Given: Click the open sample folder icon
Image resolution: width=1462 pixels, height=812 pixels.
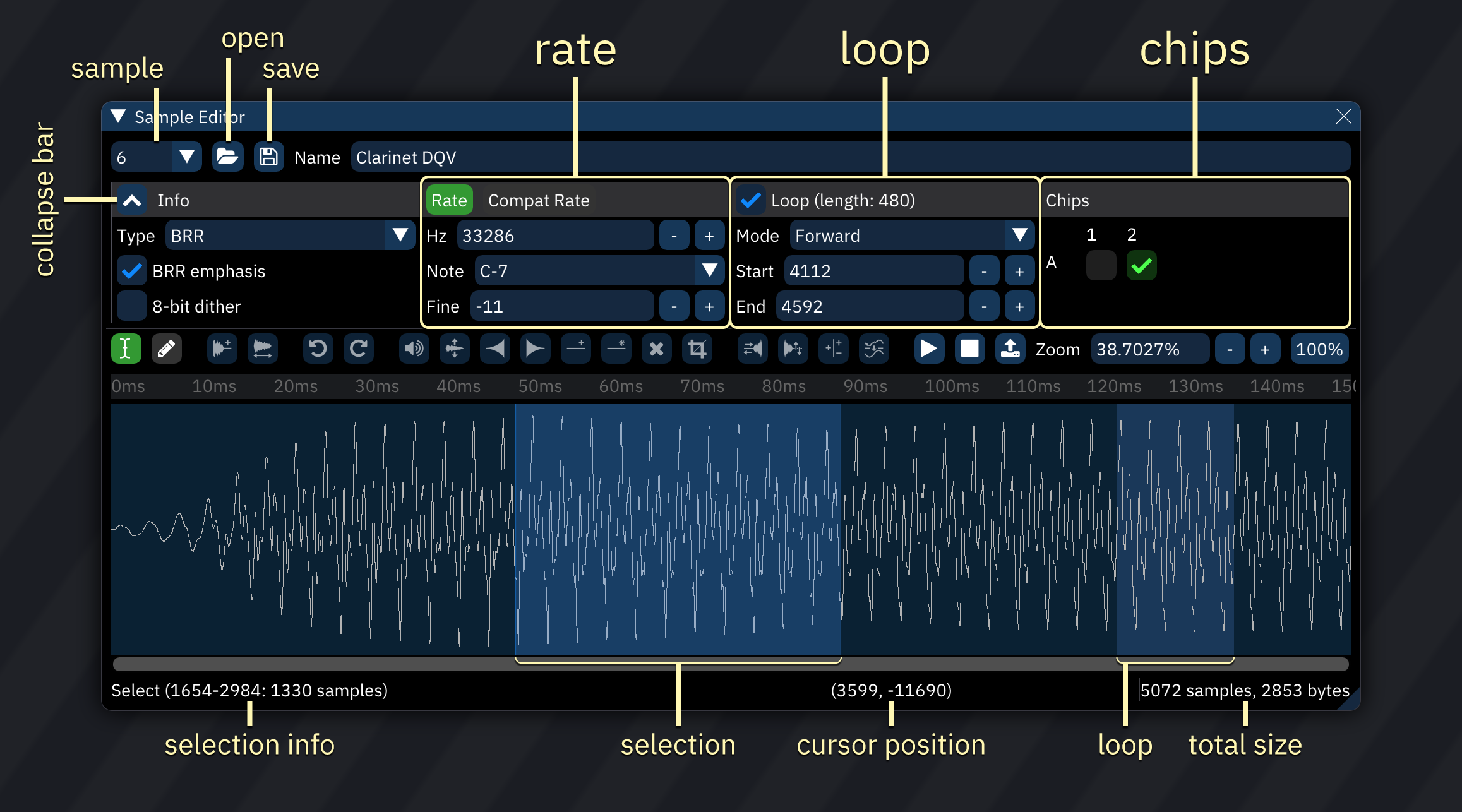Looking at the screenshot, I should click(227, 157).
